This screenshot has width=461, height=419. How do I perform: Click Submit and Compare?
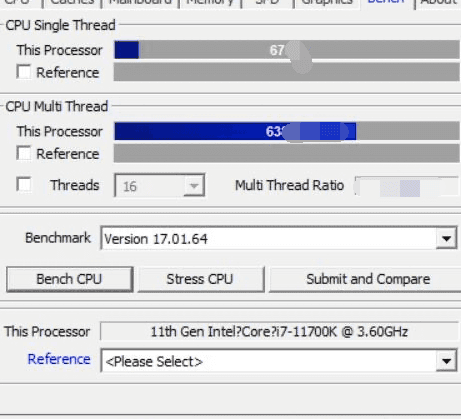click(x=367, y=279)
